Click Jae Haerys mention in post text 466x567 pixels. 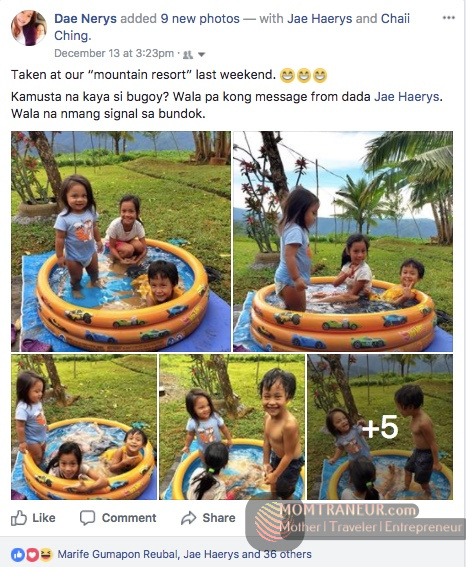pos(407,97)
